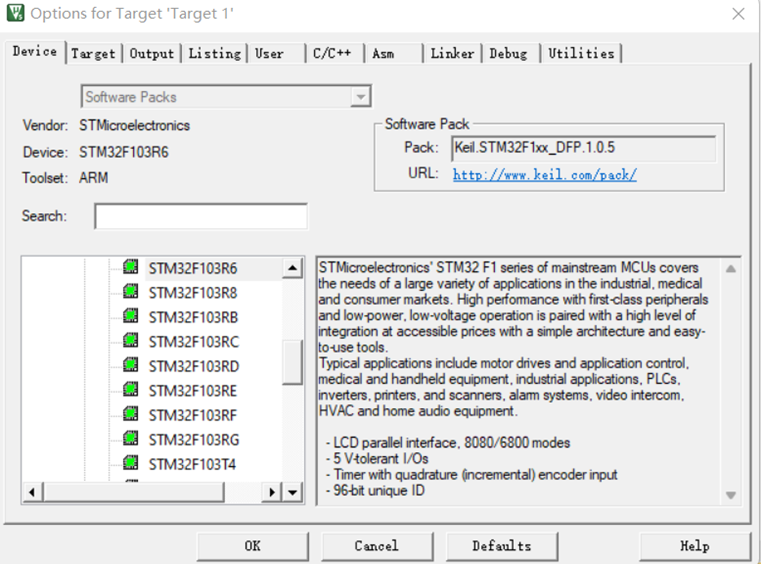Viewport: 761px width, 564px height.
Task: Open the Listing tab
Action: 215,53
